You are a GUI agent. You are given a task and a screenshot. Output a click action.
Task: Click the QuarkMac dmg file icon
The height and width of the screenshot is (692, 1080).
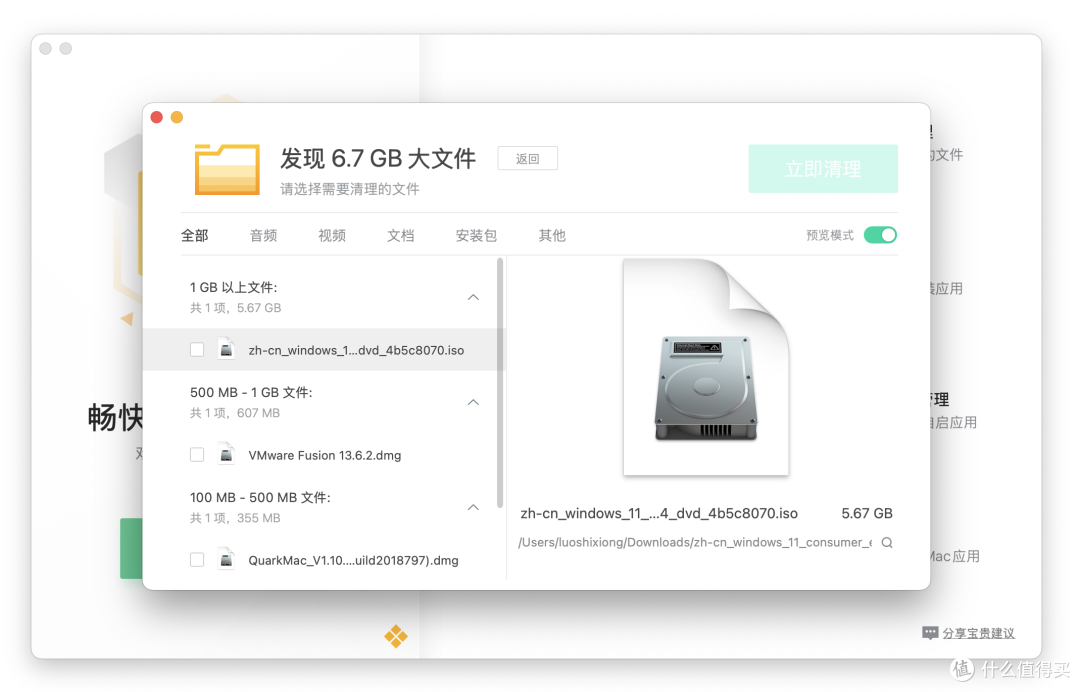[226, 560]
